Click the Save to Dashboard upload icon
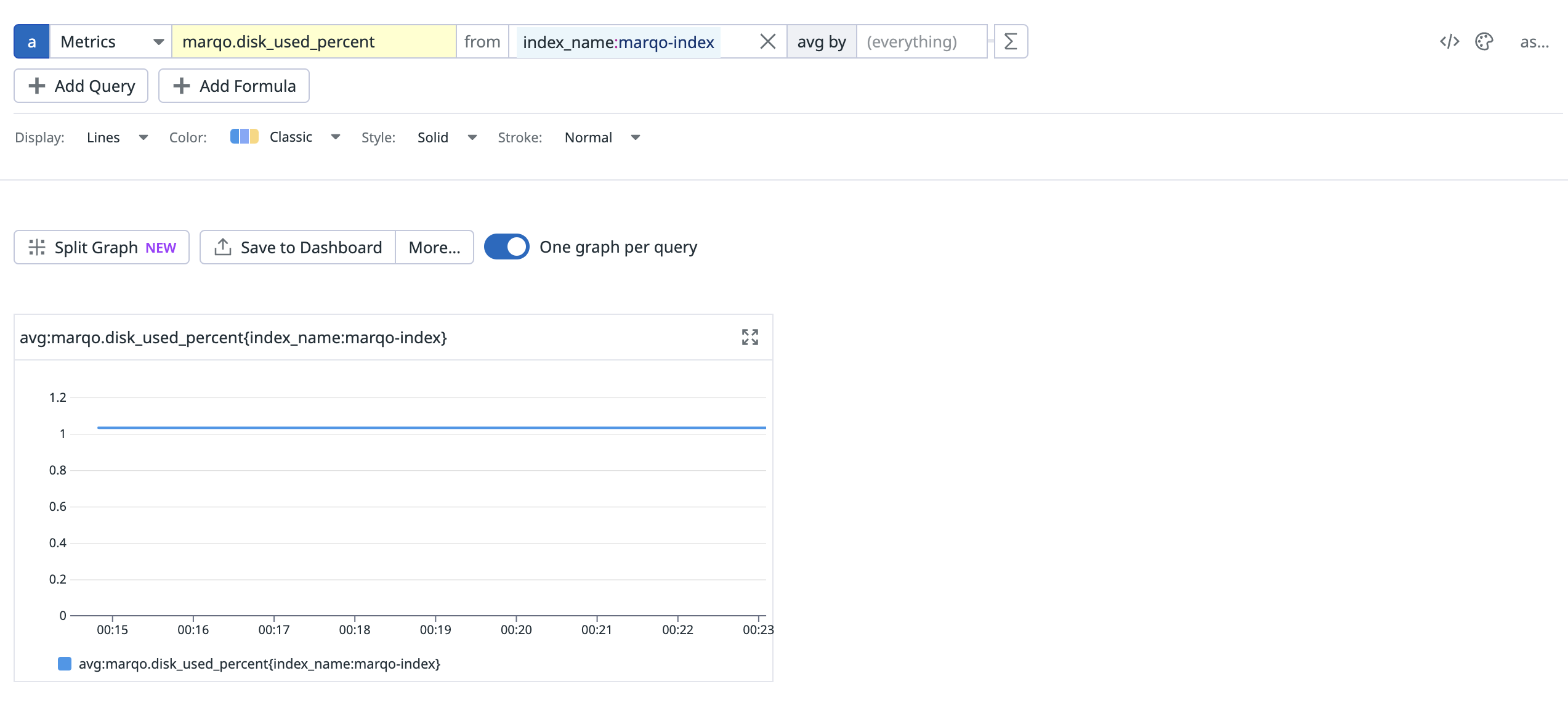Screen dimensions: 1568x705 pos(222,247)
